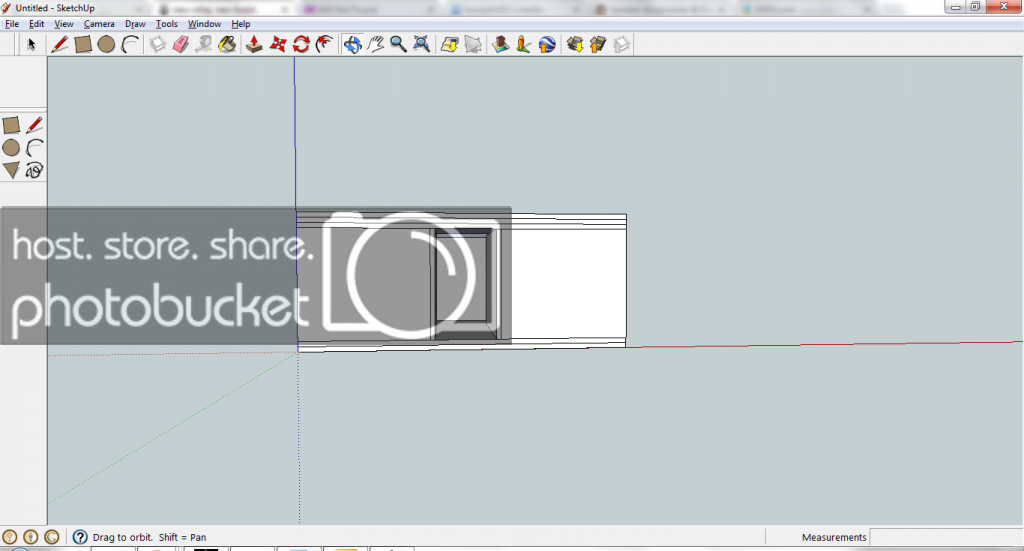Pick the Line pencil in the top toolbar
The width and height of the screenshot is (1024, 551).
59,44
